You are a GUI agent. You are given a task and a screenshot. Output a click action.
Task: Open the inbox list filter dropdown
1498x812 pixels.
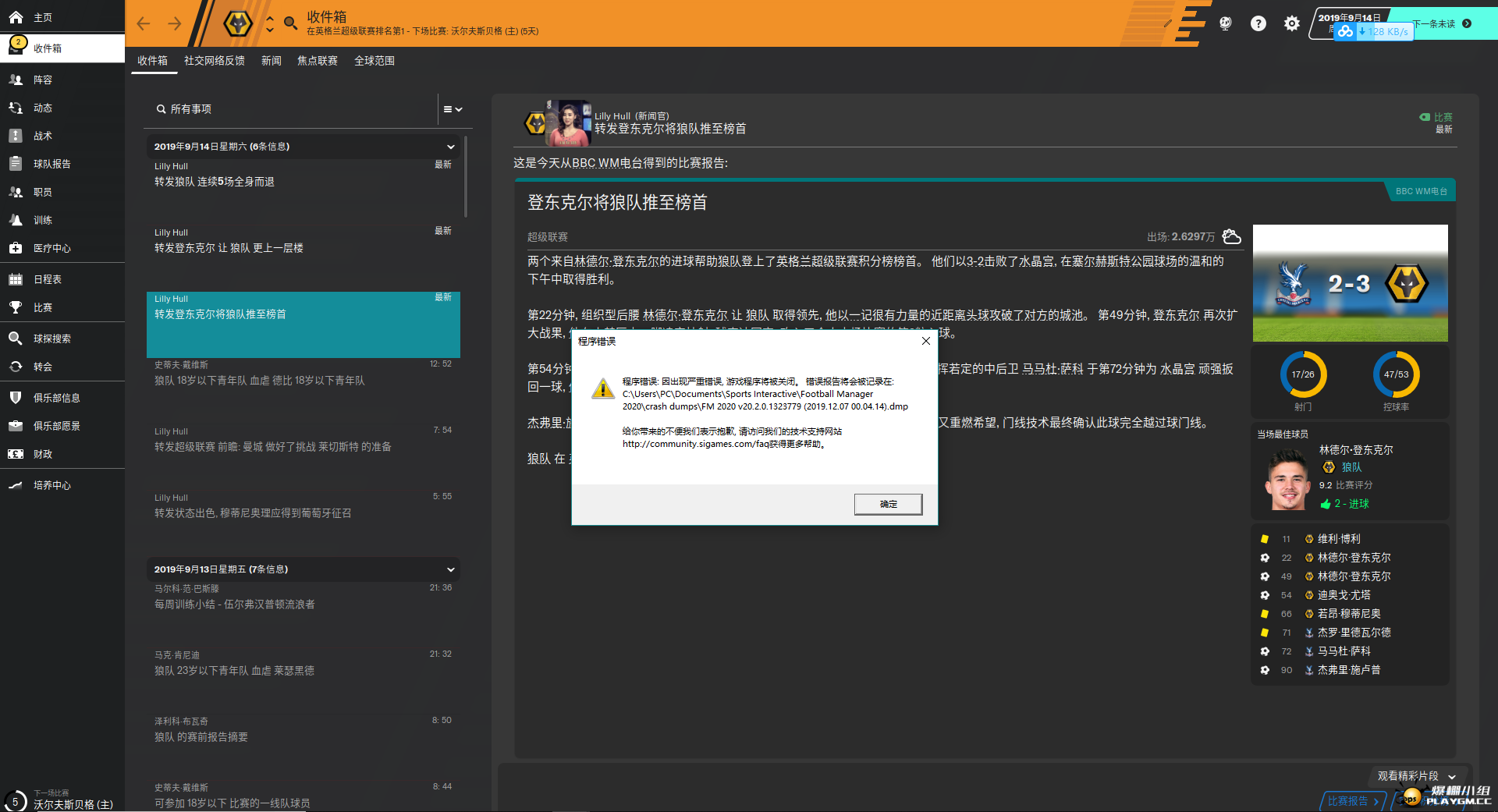click(453, 109)
